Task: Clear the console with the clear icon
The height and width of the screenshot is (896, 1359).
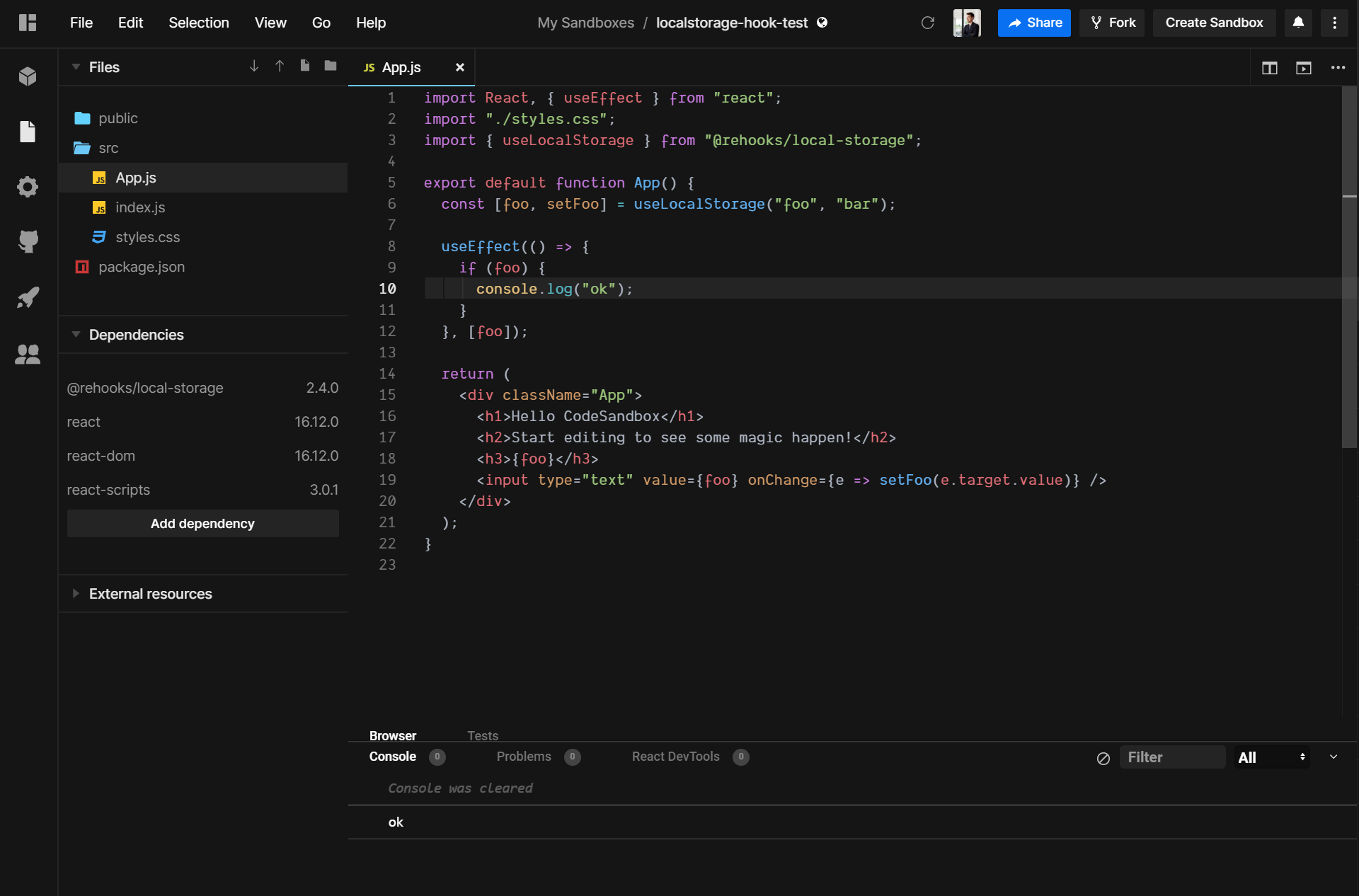Action: tap(1103, 758)
